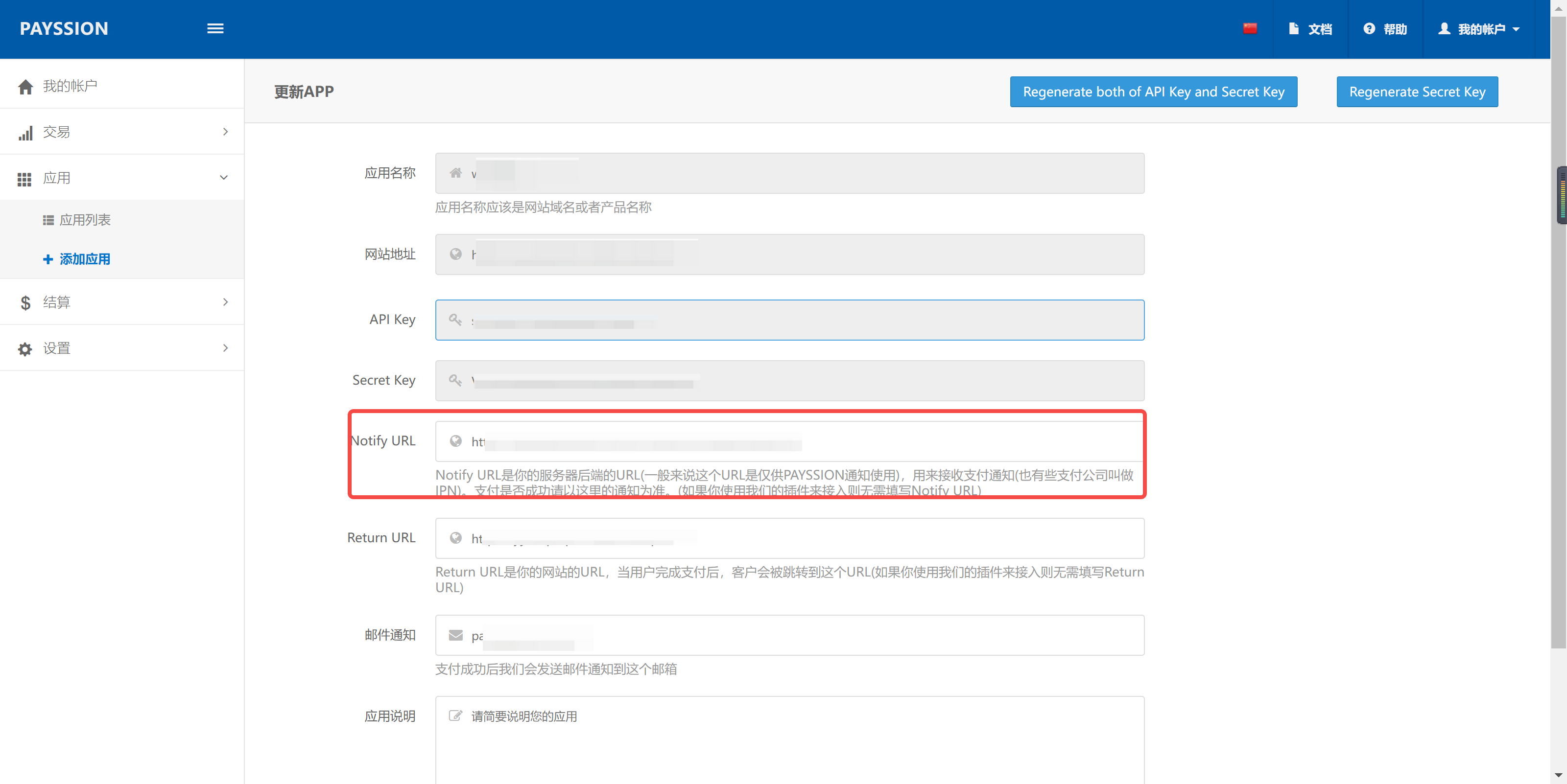
Task: Go to 我的帐户 in sidebar
Action: point(121,86)
